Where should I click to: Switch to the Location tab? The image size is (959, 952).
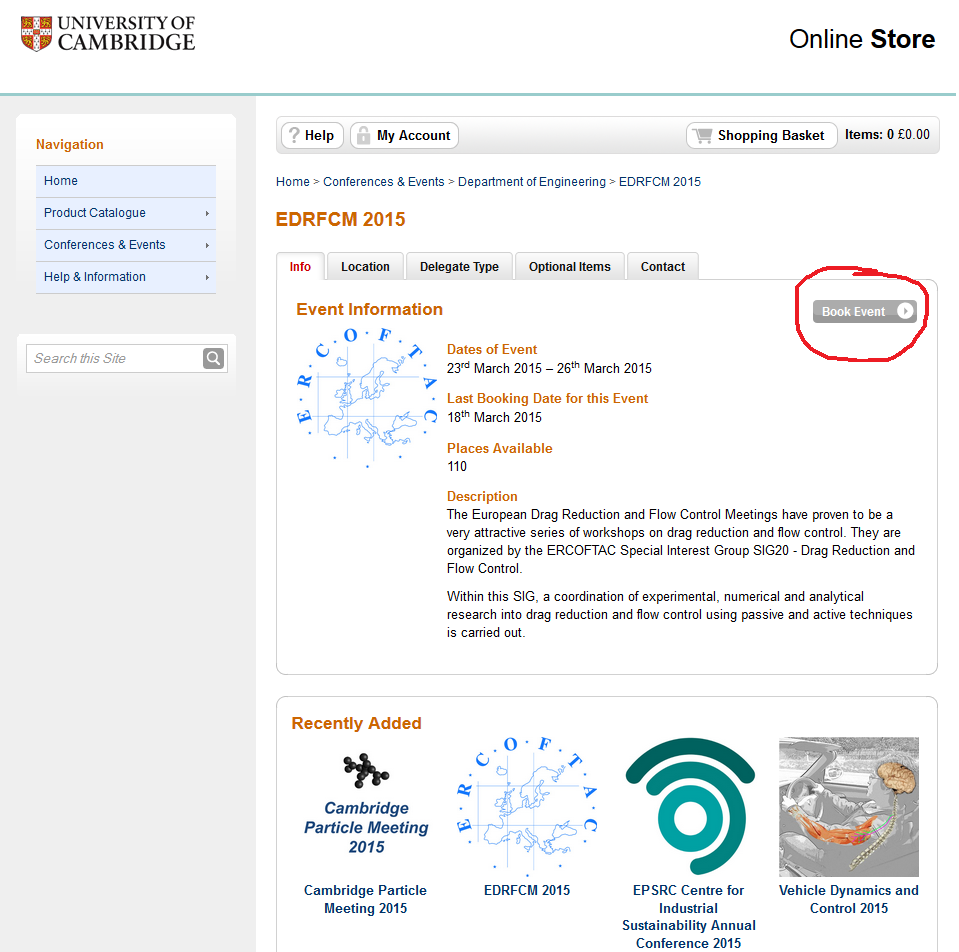[365, 267]
